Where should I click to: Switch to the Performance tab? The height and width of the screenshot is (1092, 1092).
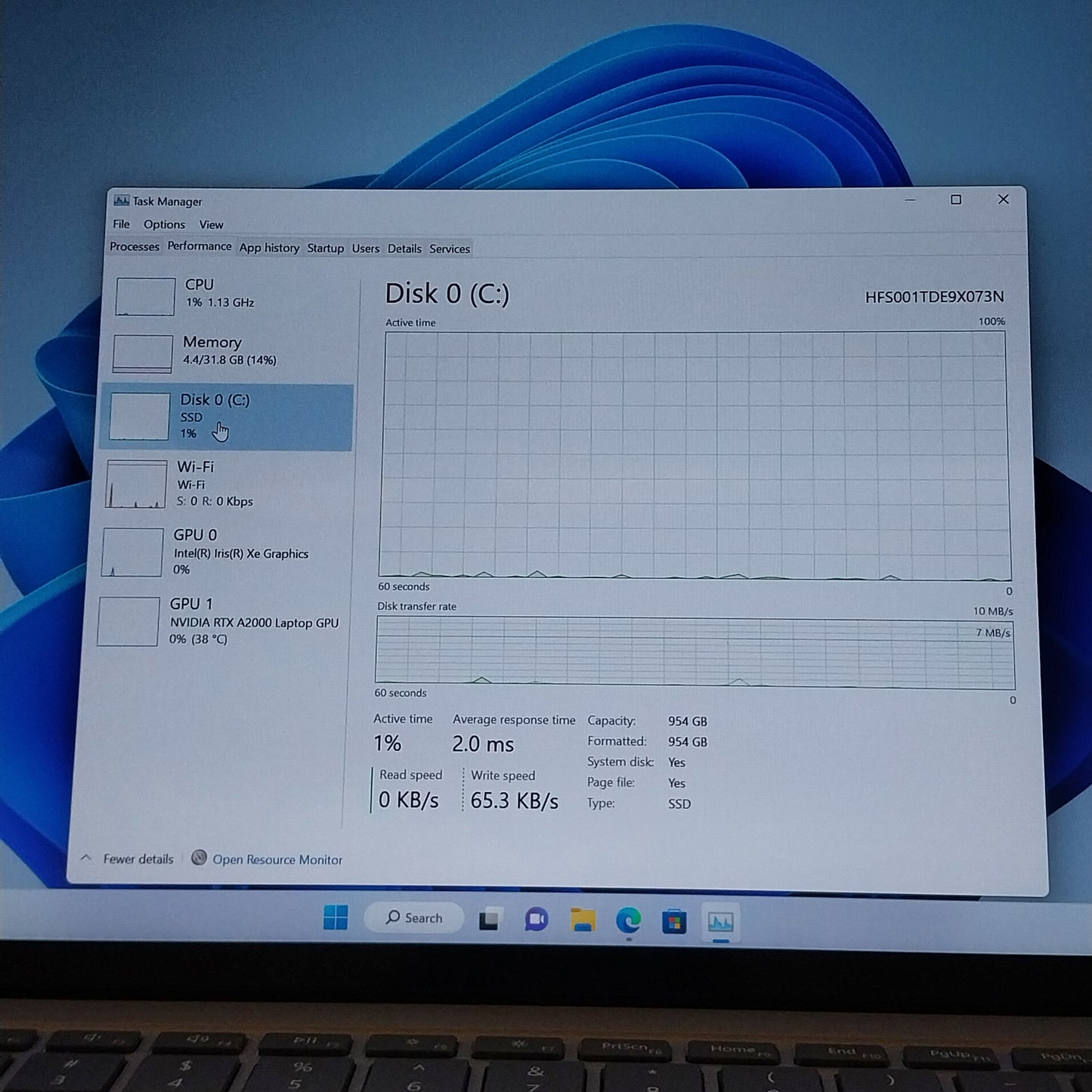(x=200, y=246)
